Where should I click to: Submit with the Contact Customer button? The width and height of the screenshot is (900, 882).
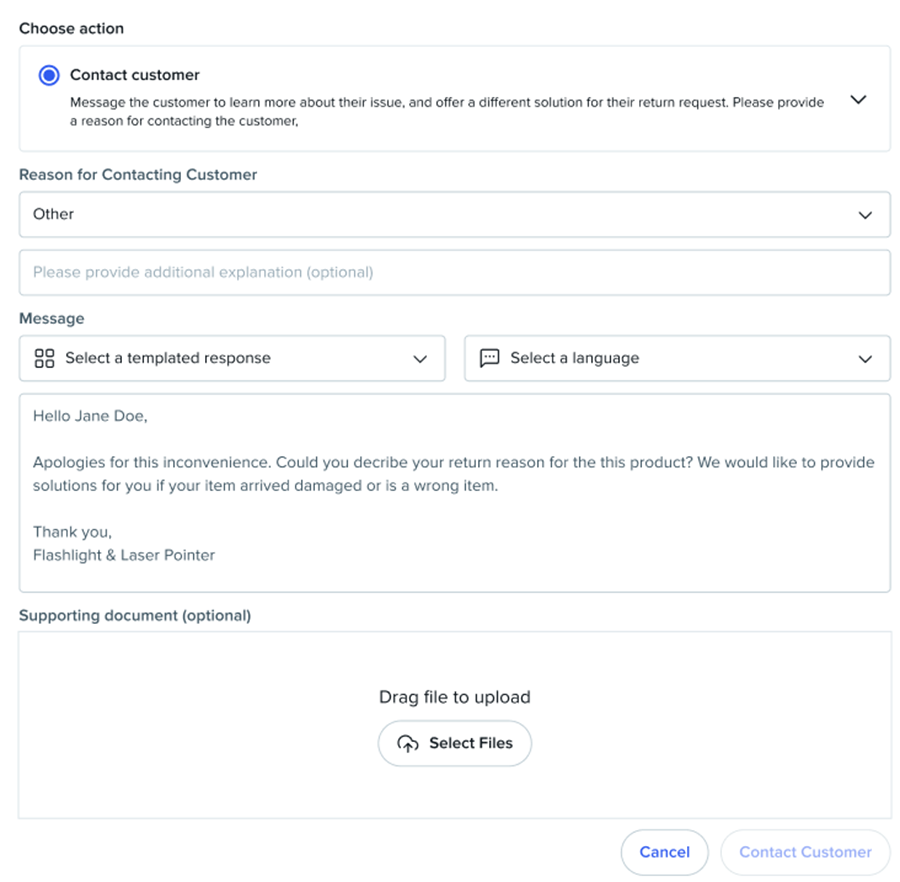click(x=805, y=852)
